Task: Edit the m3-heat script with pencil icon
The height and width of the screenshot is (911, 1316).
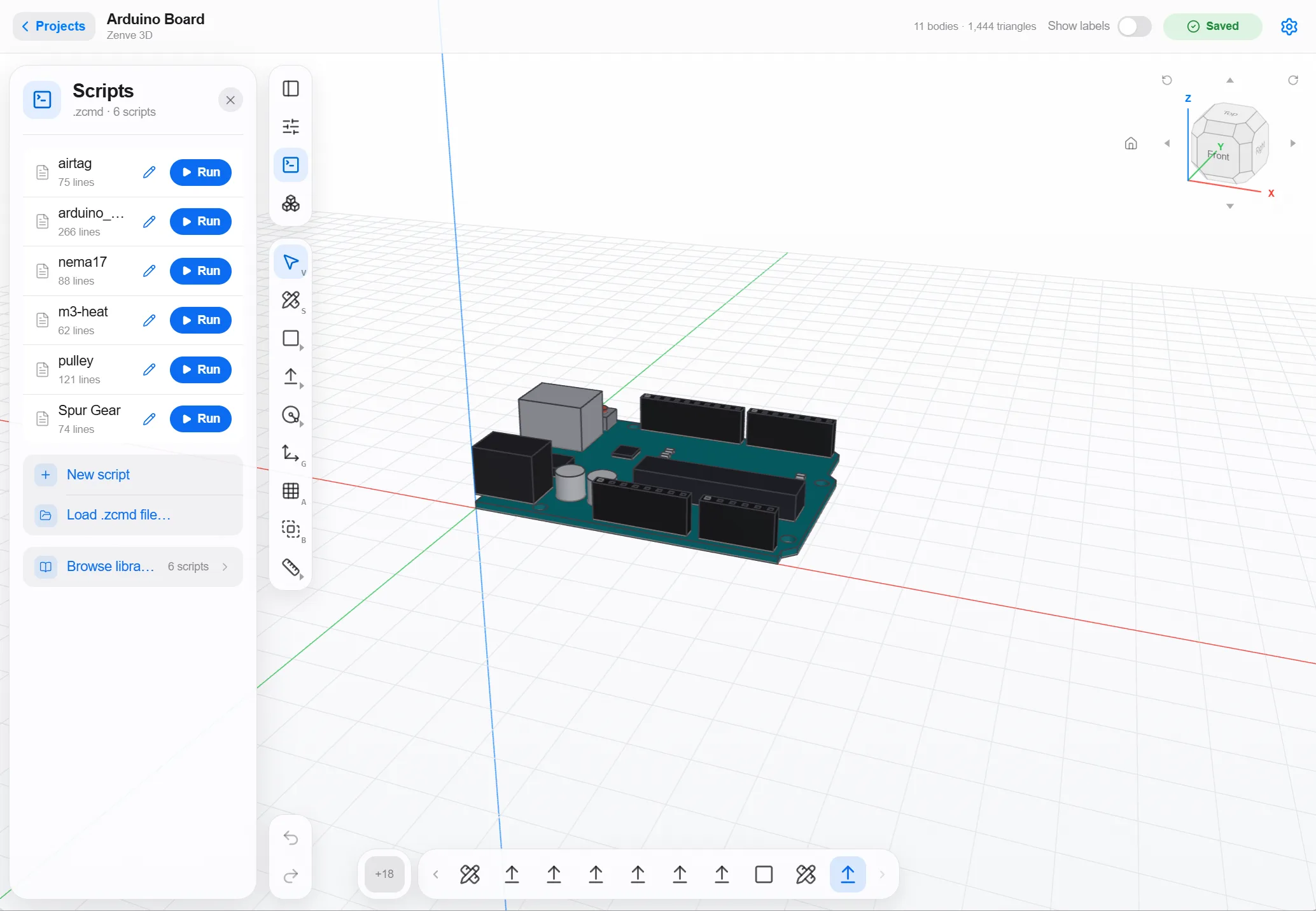Action: point(149,320)
